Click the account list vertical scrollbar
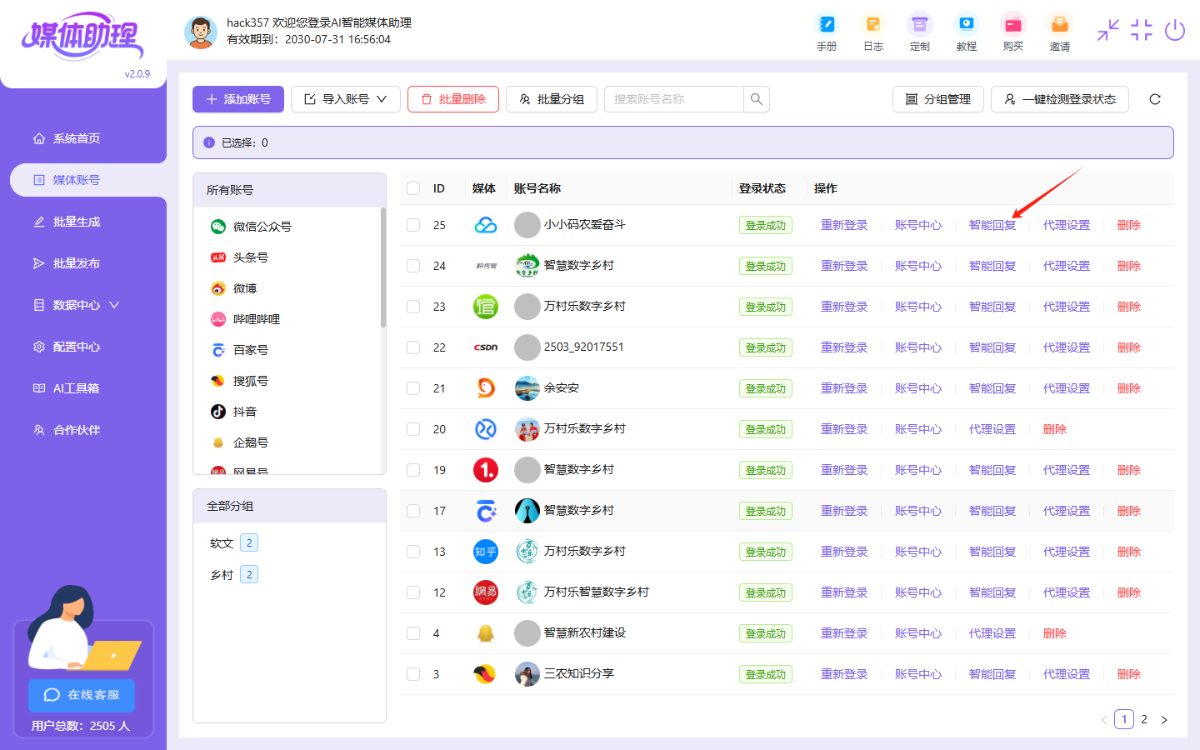The width and height of the screenshot is (1200, 750). 383,267
